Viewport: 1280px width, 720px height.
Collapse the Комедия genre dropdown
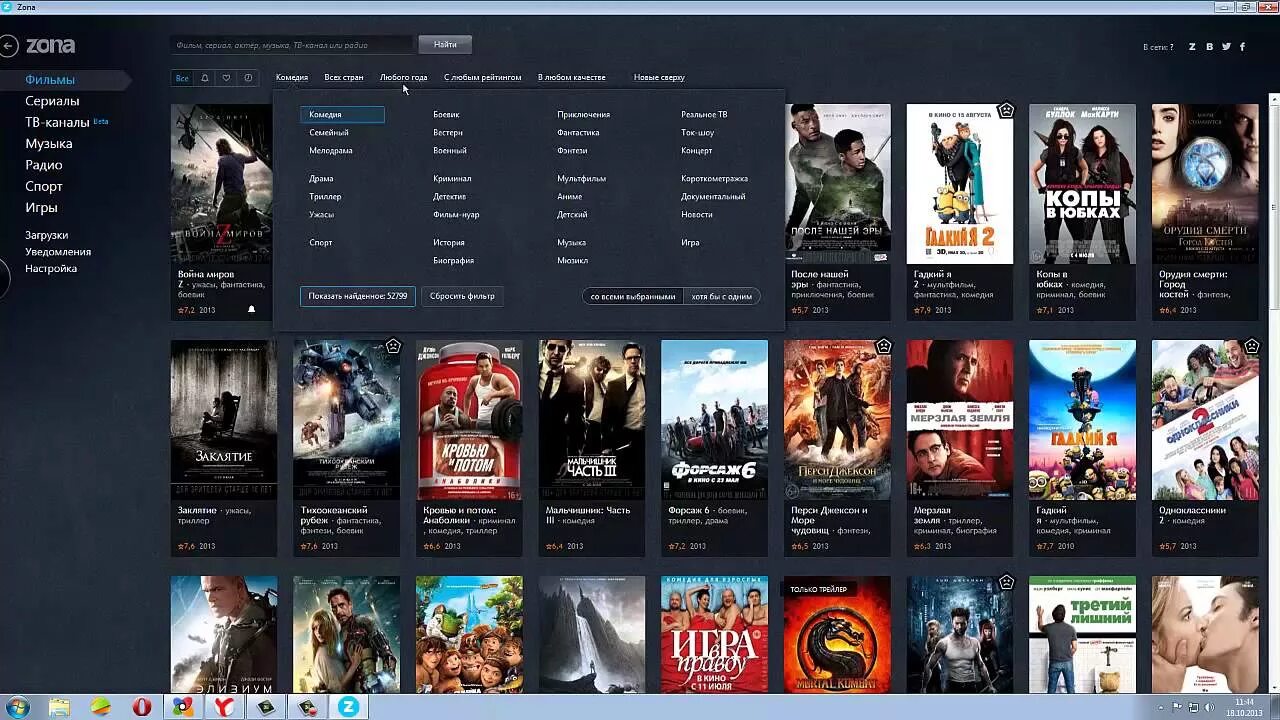pyautogui.click(x=292, y=77)
